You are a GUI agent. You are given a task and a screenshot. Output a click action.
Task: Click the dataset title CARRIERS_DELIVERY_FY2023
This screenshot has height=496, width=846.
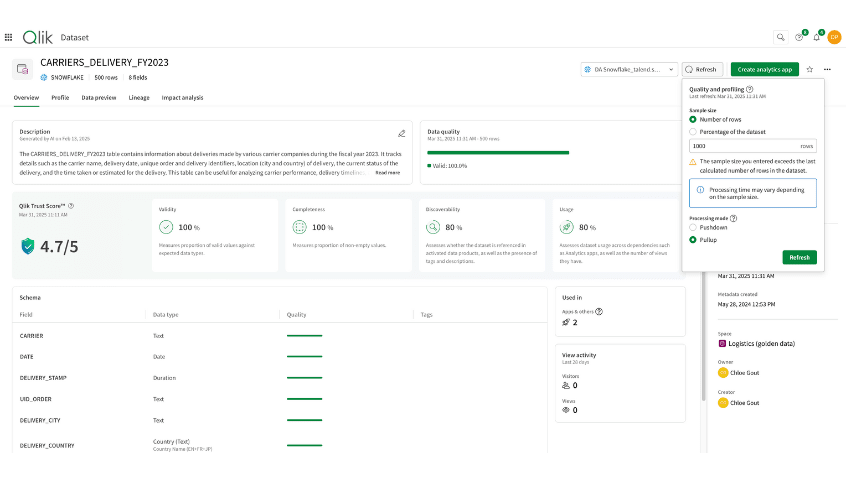[x=104, y=63]
